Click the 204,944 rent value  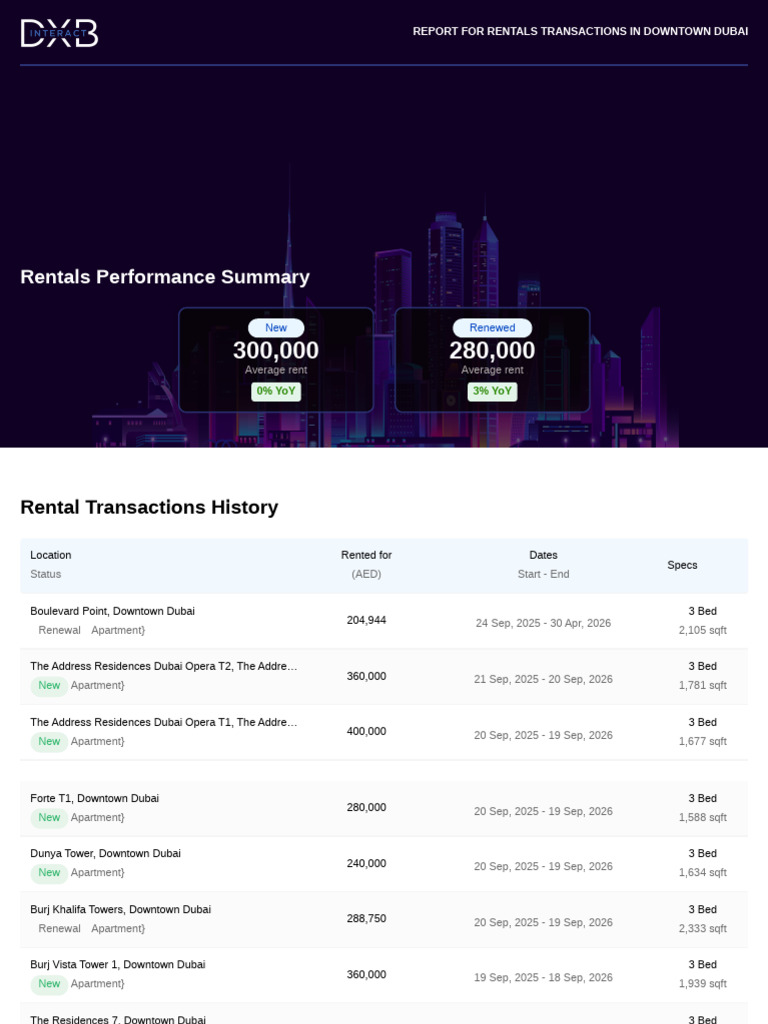[366, 620]
